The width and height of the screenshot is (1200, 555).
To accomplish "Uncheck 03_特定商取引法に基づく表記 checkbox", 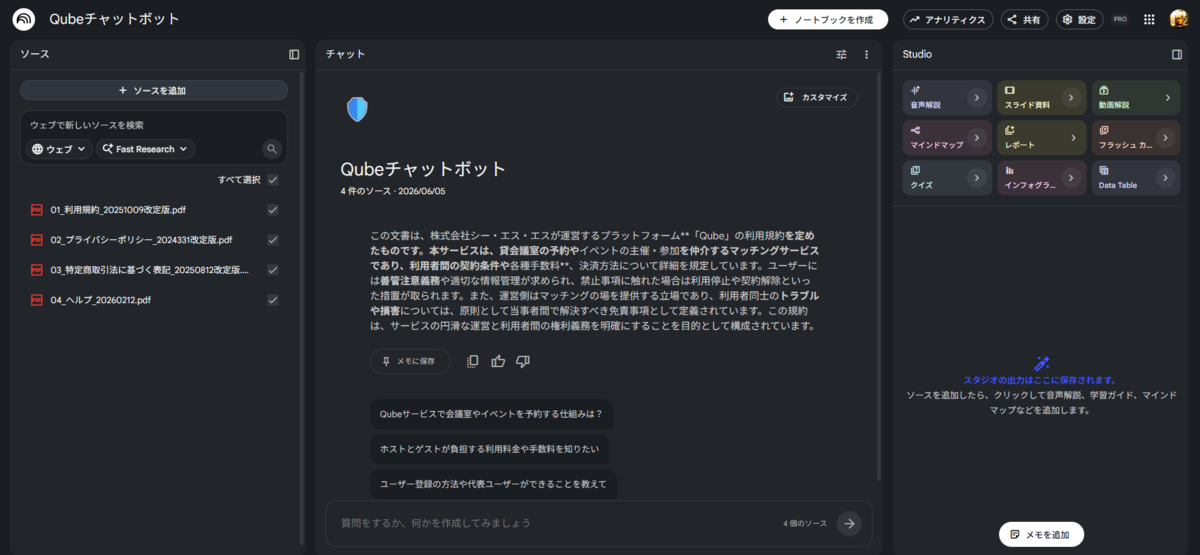I will [x=273, y=270].
